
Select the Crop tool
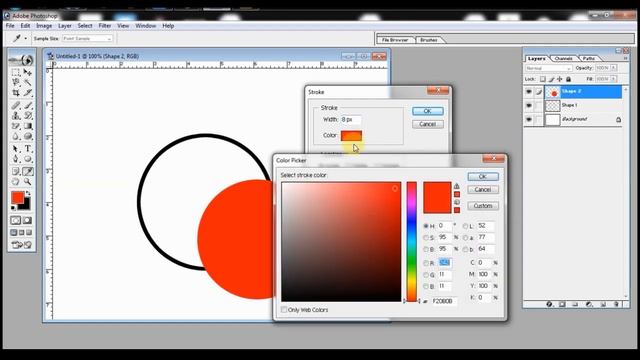pos(16,93)
